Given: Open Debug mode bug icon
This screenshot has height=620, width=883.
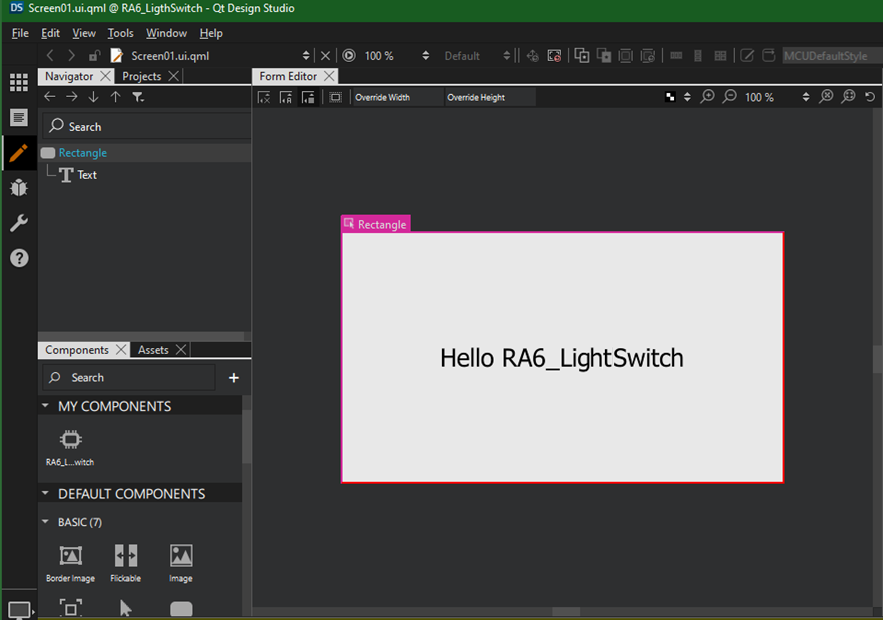Looking at the screenshot, I should coord(18,187).
